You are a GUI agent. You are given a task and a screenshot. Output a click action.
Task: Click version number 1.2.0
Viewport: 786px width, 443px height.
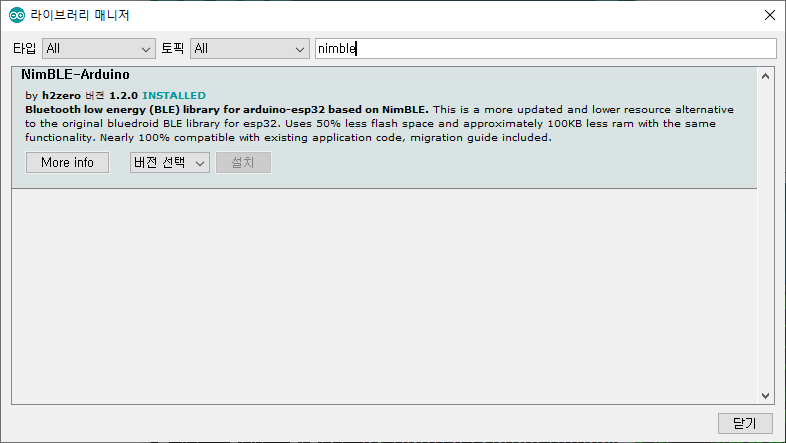(x=123, y=95)
